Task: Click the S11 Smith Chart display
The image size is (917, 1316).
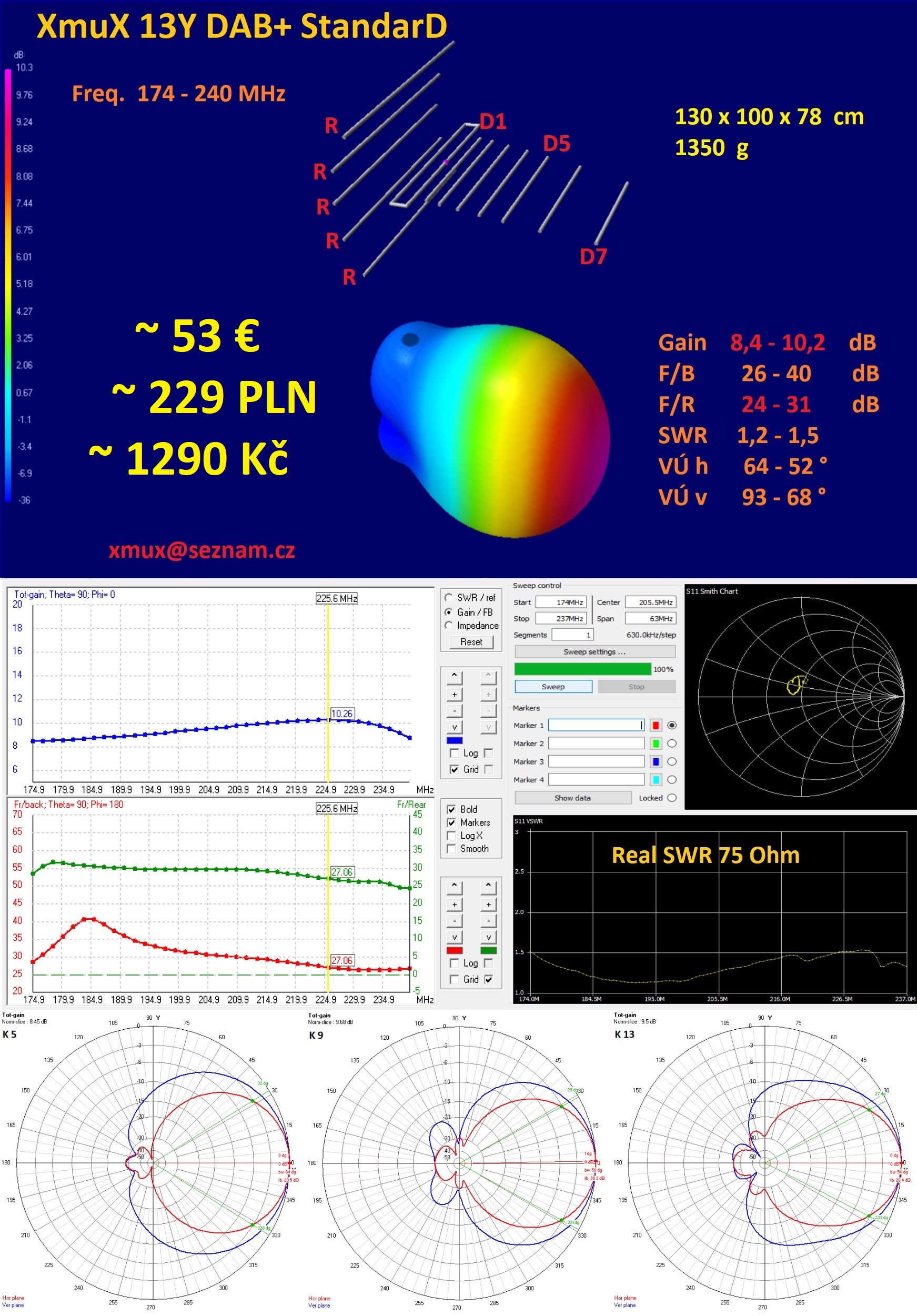Action: coord(801,697)
